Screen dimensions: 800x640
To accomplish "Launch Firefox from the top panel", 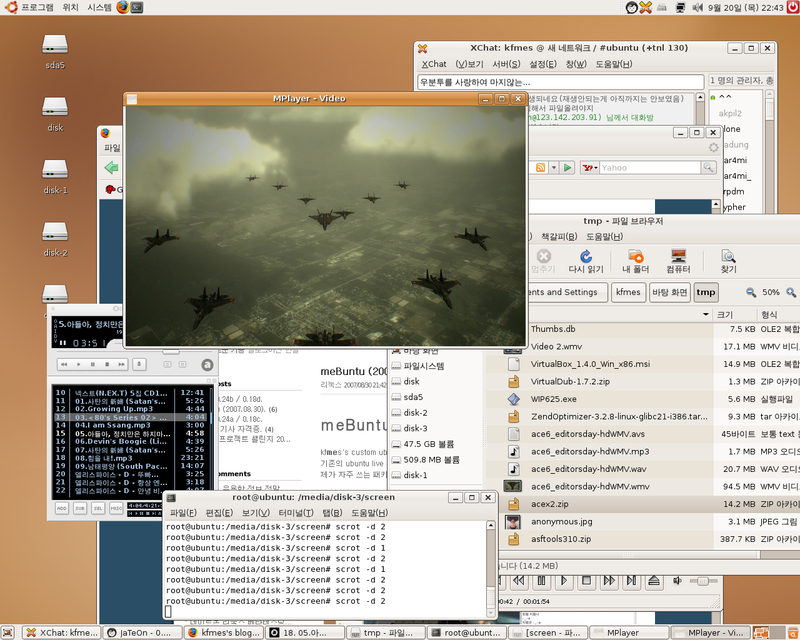I will 122,7.
